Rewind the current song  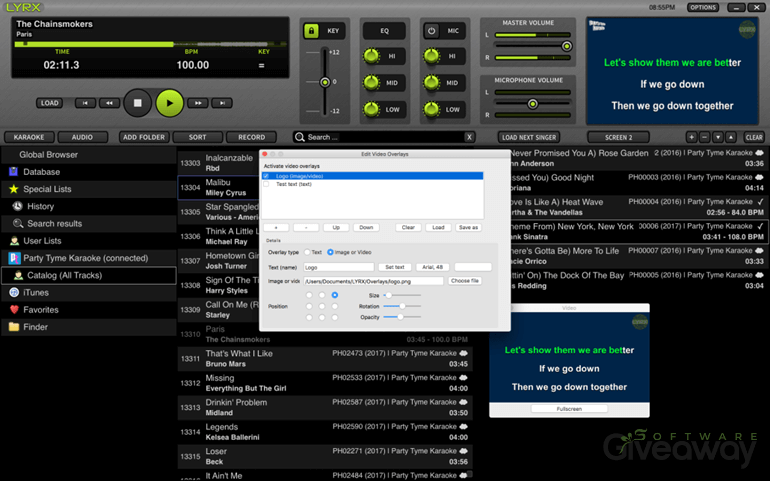(x=110, y=103)
